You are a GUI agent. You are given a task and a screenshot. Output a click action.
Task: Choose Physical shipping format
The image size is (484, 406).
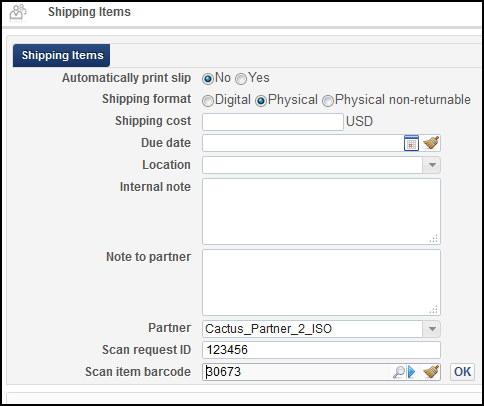click(261, 101)
